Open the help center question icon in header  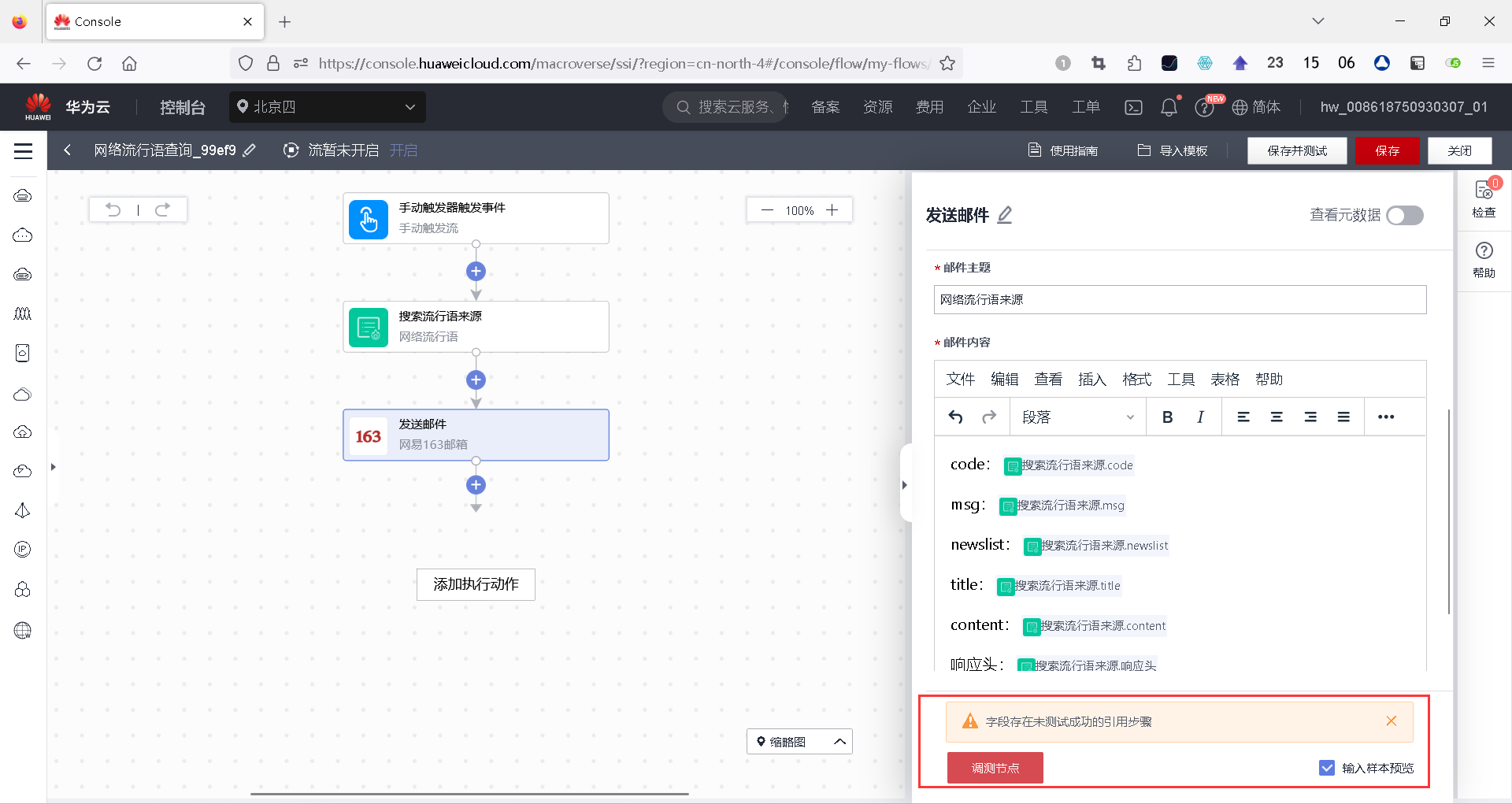(x=1204, y=107)
